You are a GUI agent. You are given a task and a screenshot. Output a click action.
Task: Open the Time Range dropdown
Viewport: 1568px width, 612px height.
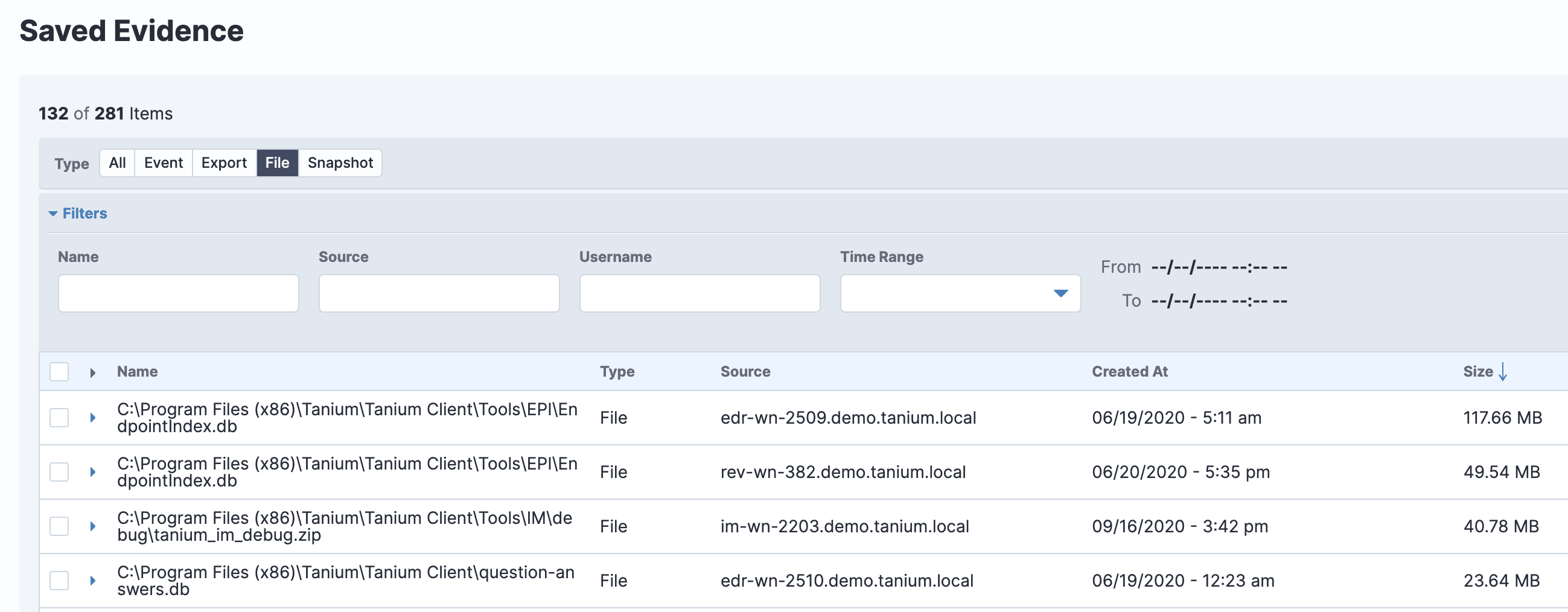pos(960,293)
